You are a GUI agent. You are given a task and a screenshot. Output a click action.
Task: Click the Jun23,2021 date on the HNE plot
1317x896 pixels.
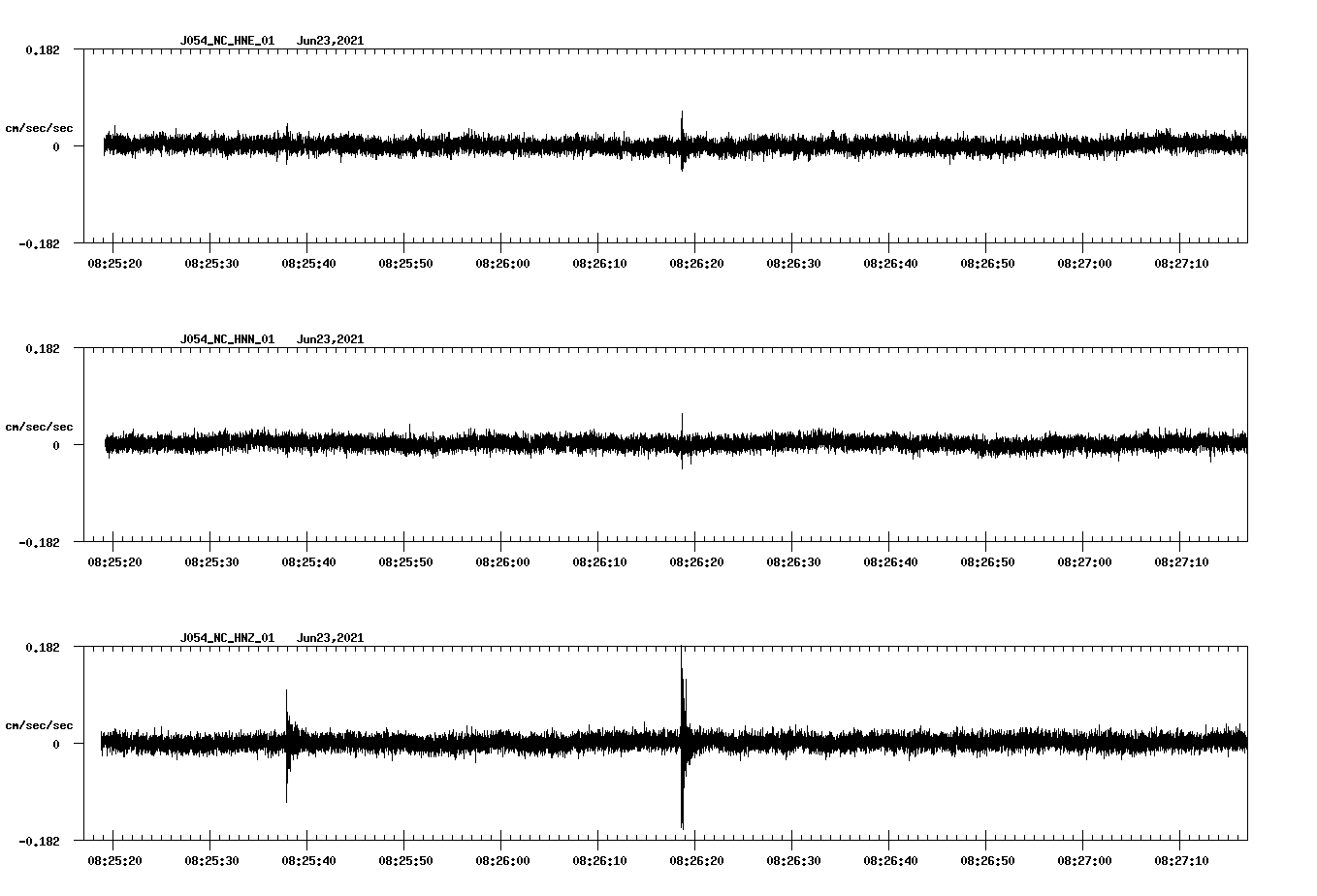330,41
